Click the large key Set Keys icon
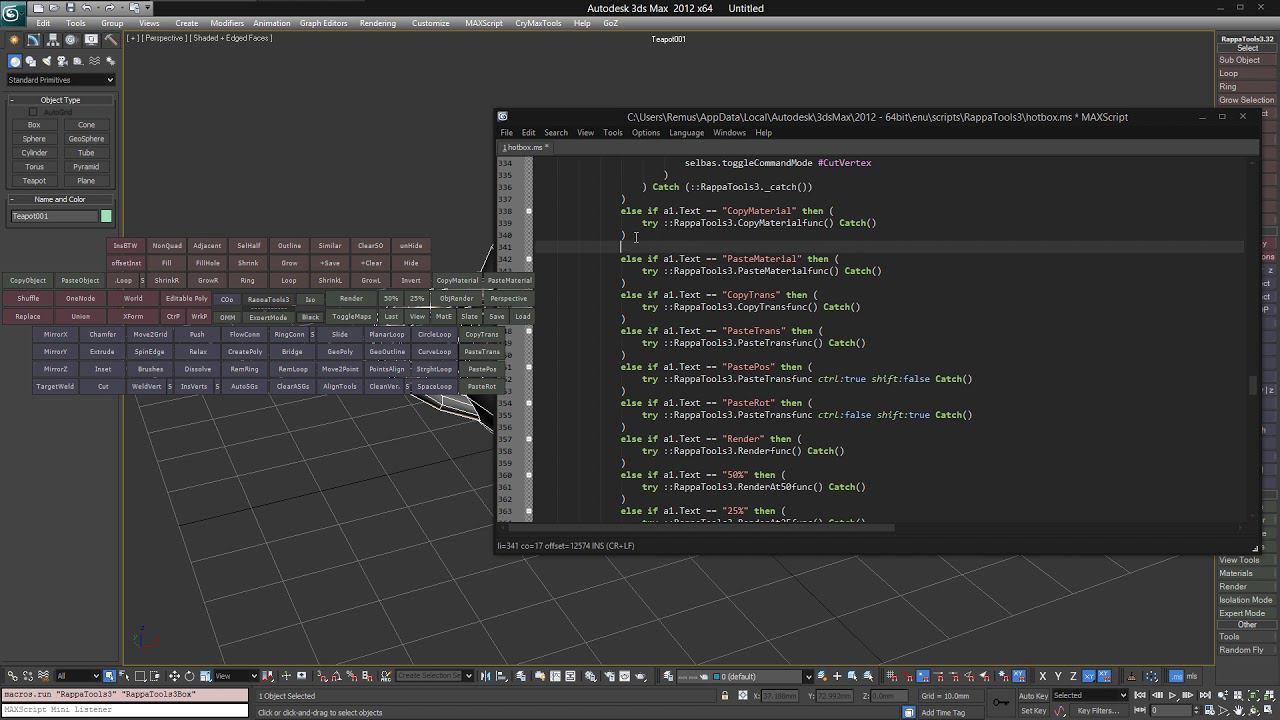This screenshot has height=720, width=1280. [x=1000, y=702]
